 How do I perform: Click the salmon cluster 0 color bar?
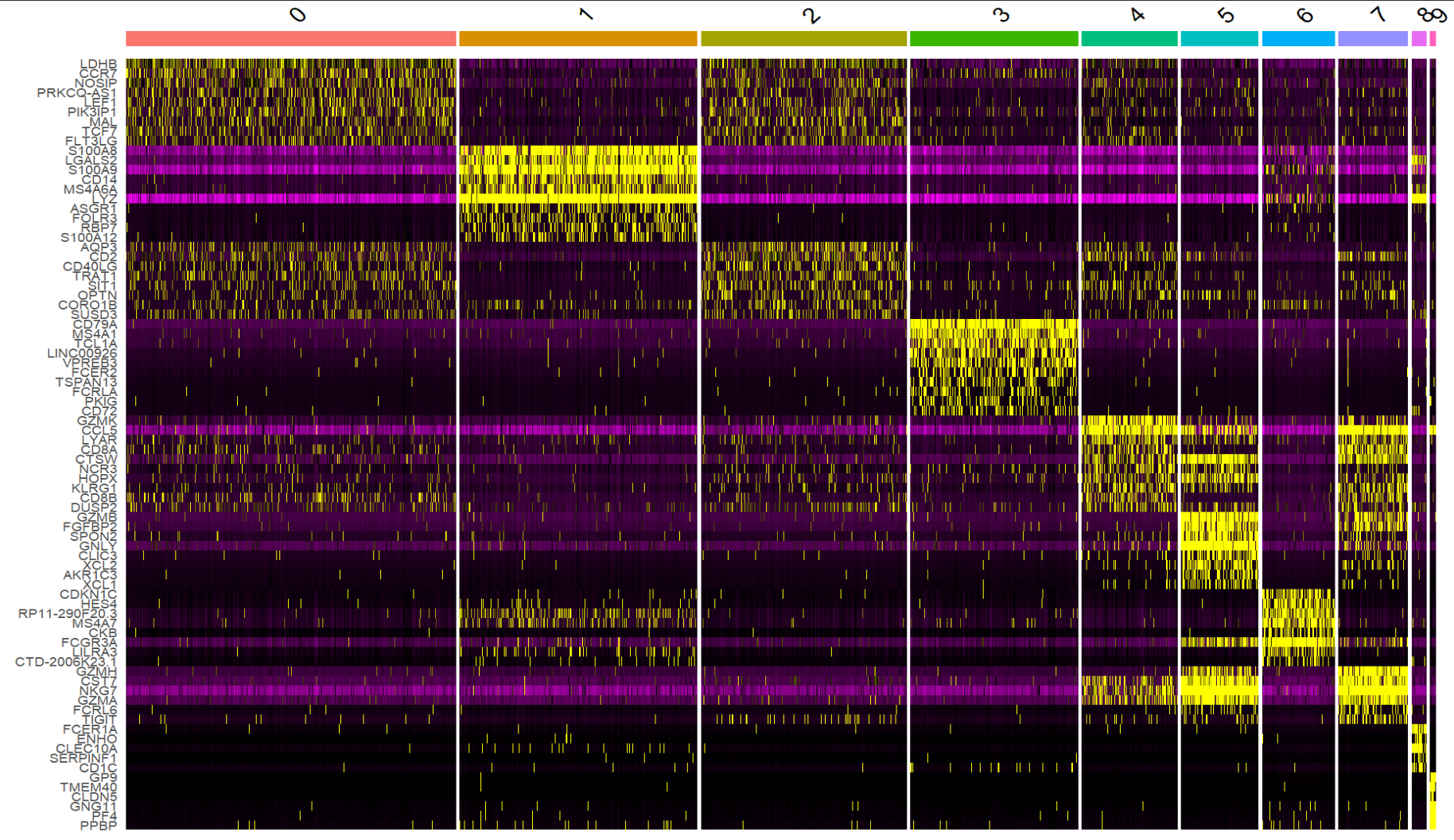[x=291, y=38]
